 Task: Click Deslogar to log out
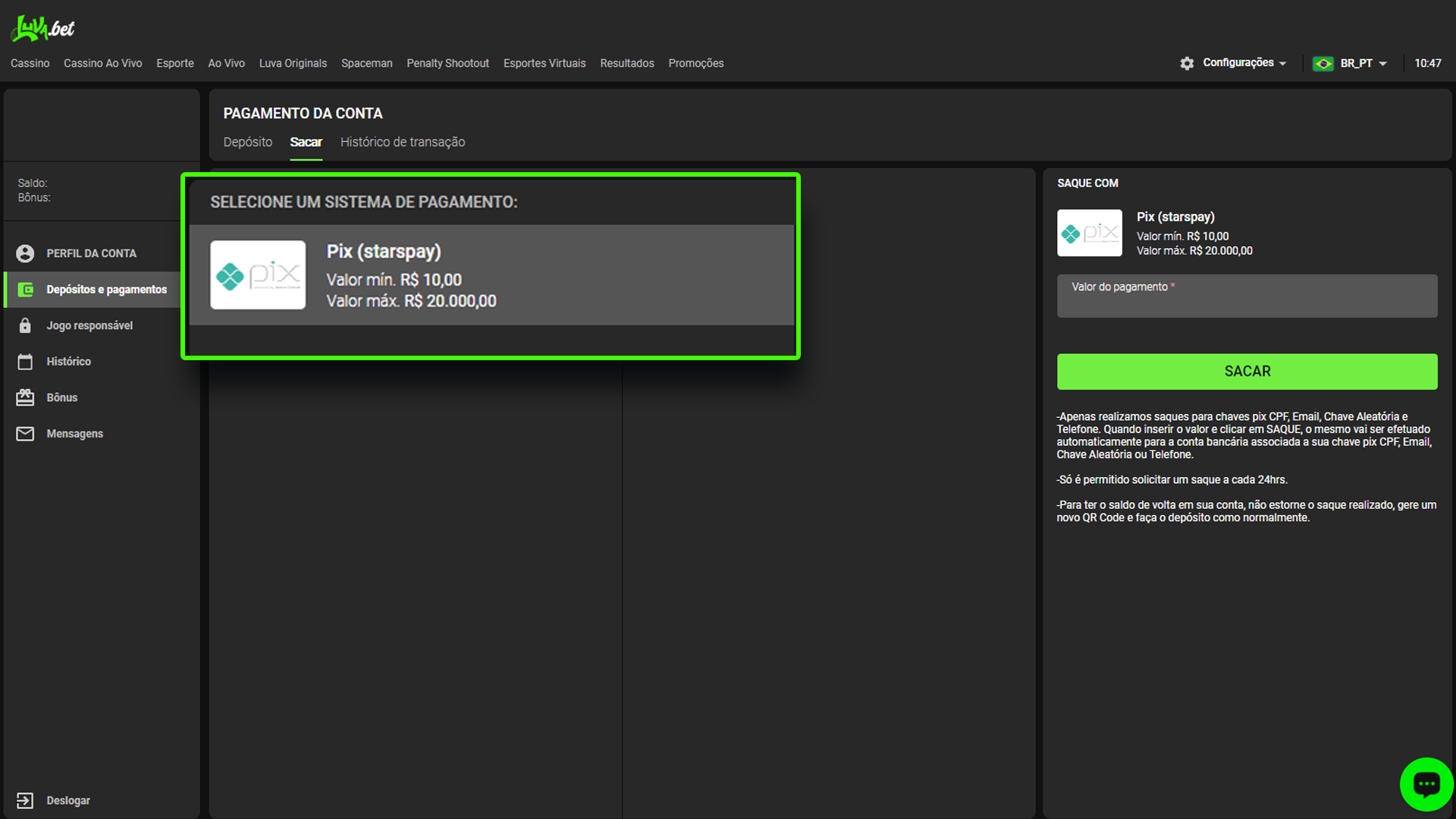click(68, 801)
